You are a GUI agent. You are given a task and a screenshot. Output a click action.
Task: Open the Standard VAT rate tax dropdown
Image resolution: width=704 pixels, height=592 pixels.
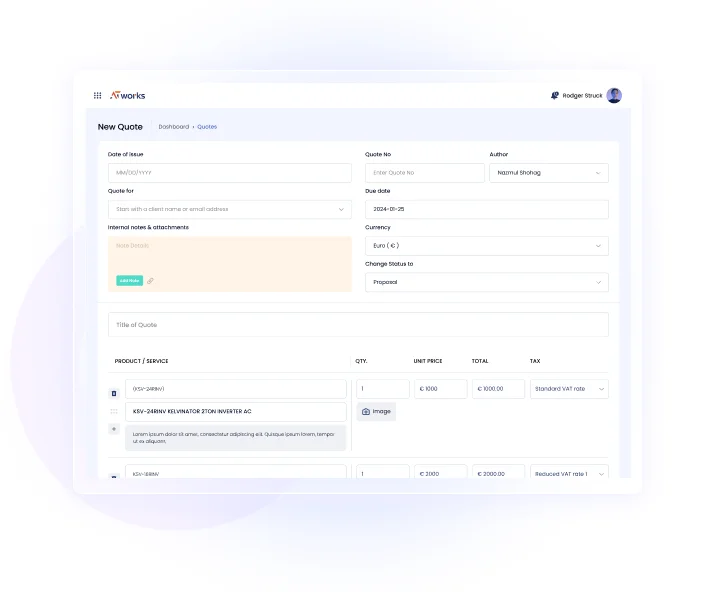568,389
